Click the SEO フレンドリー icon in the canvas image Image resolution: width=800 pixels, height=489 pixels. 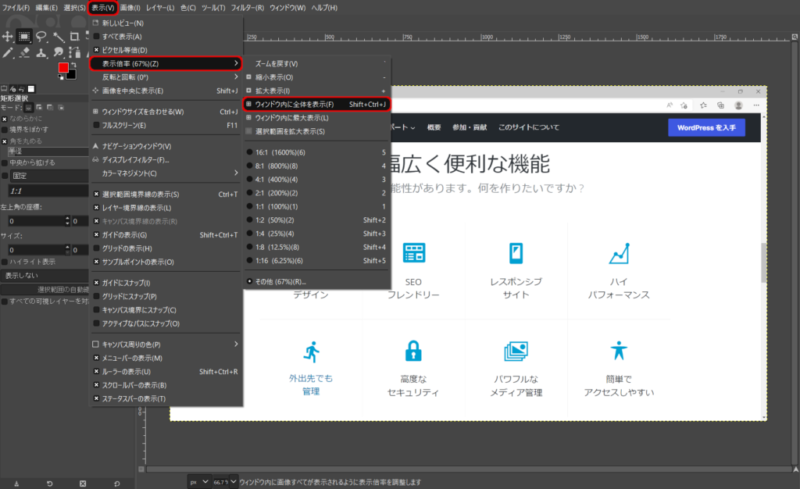(x=414, y=253)
